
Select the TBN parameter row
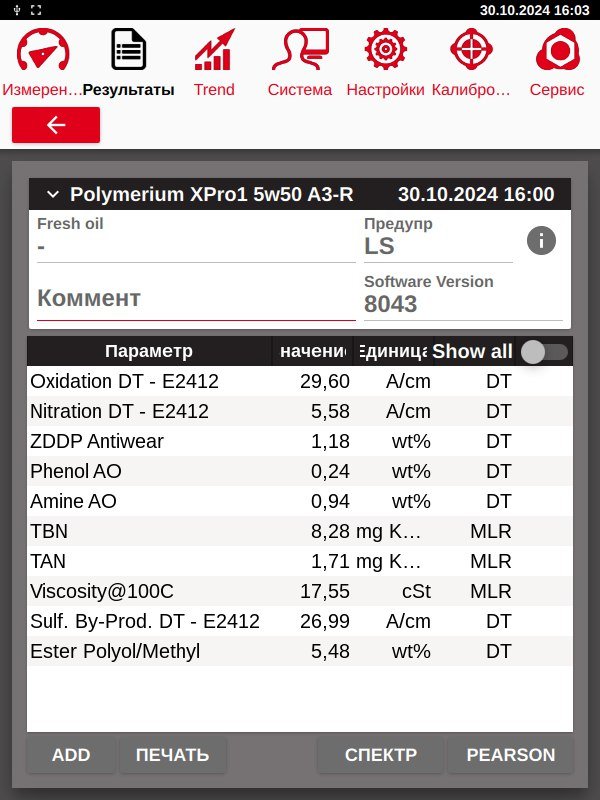tap(300, 531)
